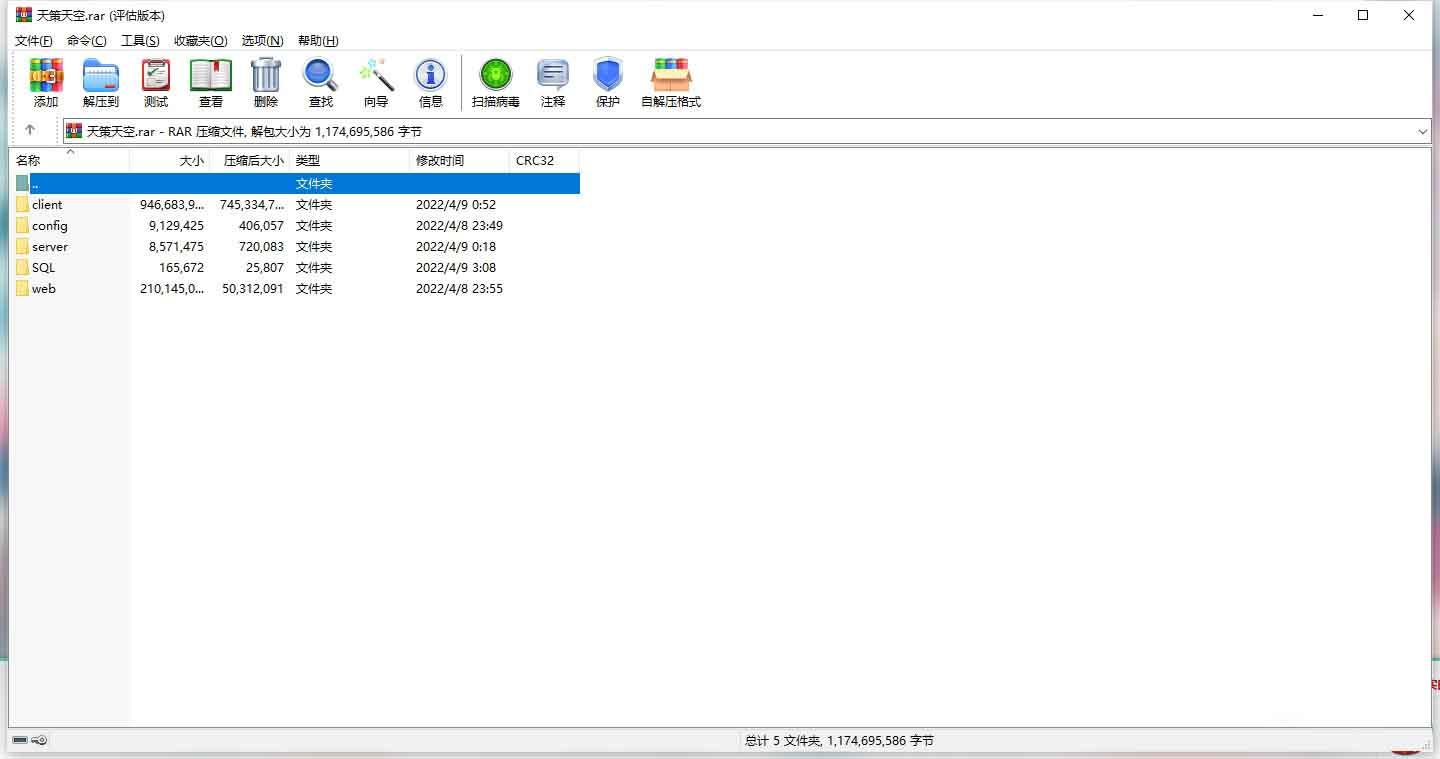Maximize the WinRAR window
The image size is (1440, 759).
[1363, 15]
